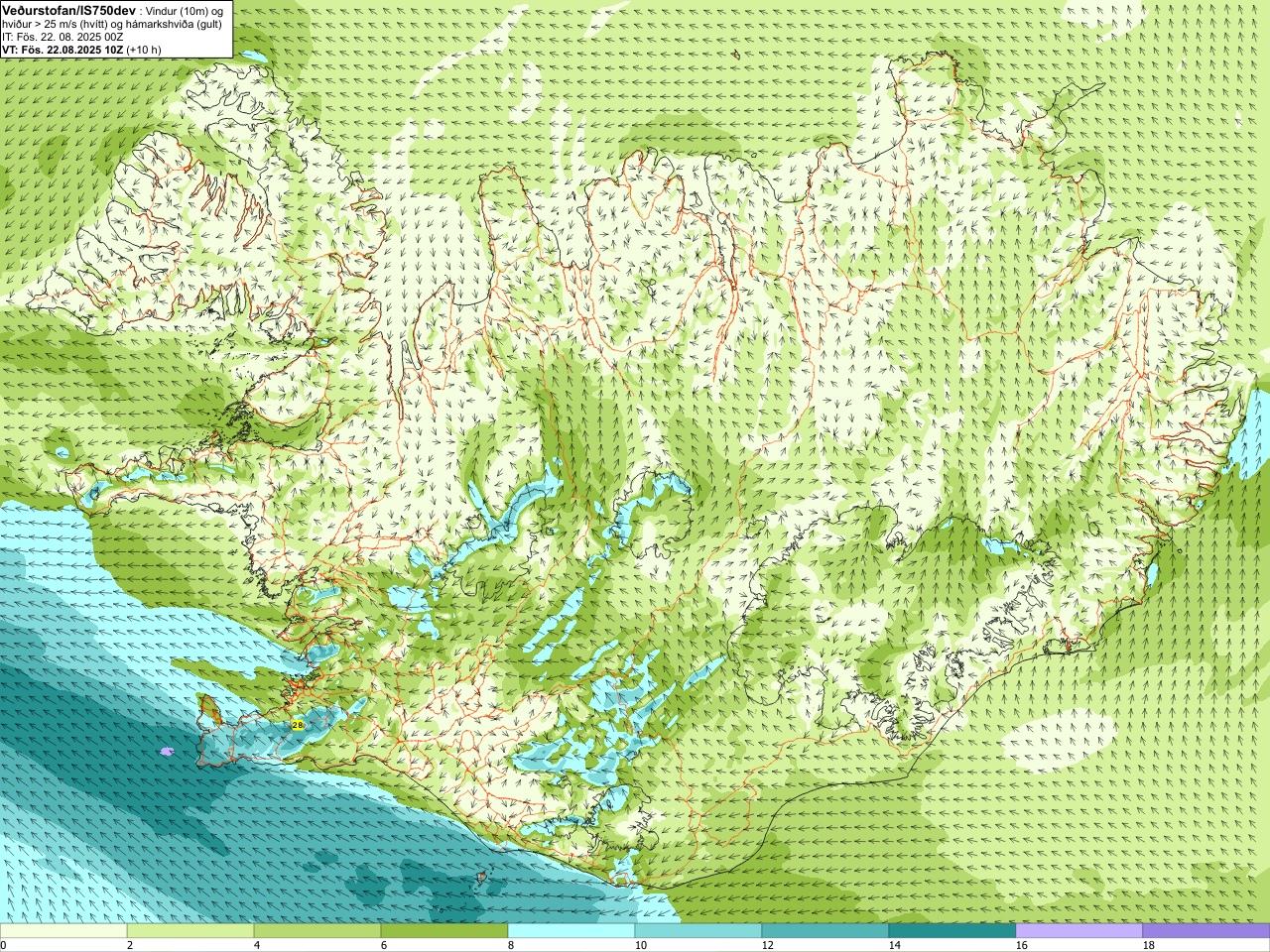Select the 16–18 m/s lavender legend swatch

pos(1079,931)
